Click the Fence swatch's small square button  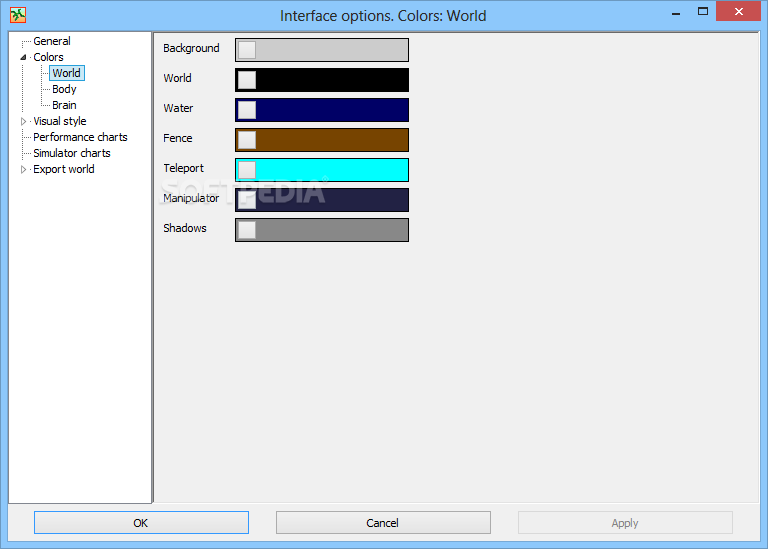click(247, 140)
